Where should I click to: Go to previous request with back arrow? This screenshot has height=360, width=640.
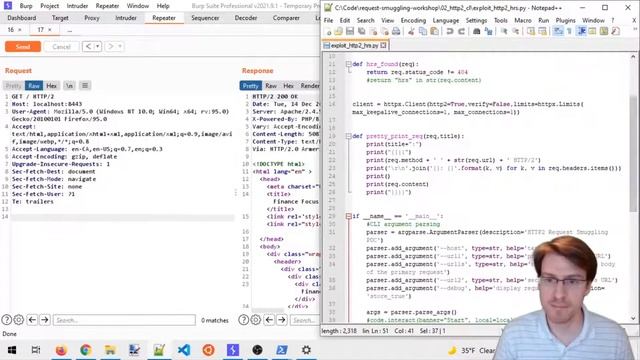[x=88, y=47]
